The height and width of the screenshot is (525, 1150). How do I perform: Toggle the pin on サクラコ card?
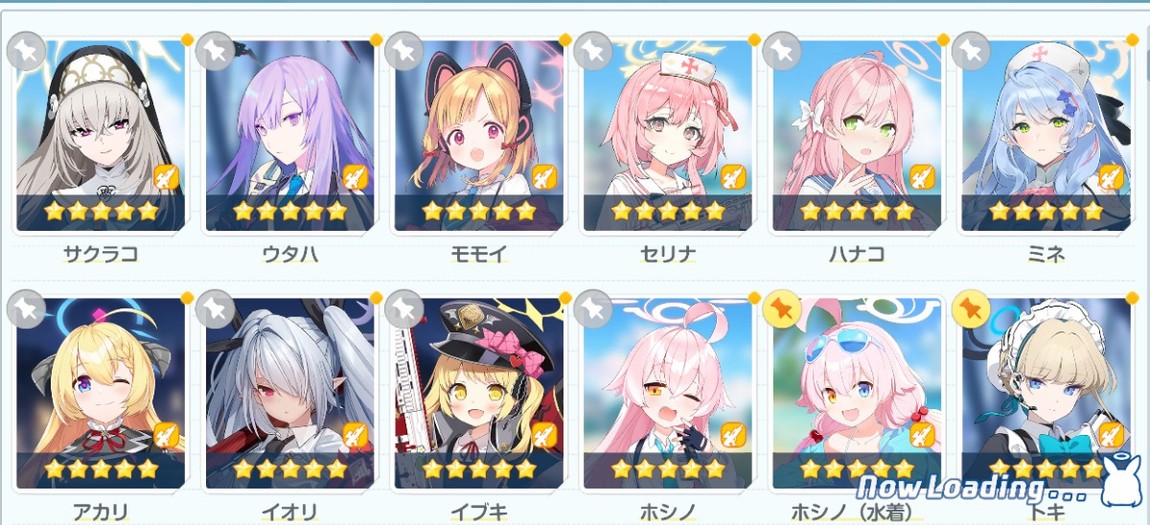(x=26, y=51)
